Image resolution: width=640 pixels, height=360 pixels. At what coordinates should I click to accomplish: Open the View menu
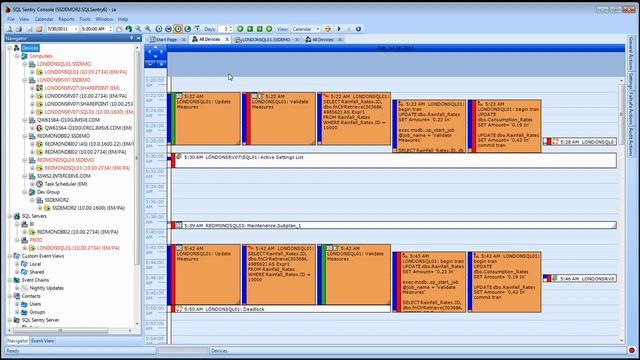[24, 19]
